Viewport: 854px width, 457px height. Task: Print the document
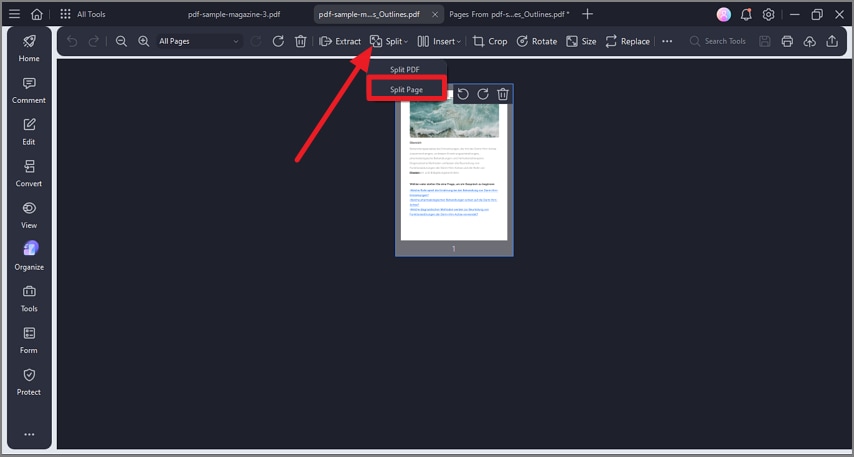tap(787, 41)
